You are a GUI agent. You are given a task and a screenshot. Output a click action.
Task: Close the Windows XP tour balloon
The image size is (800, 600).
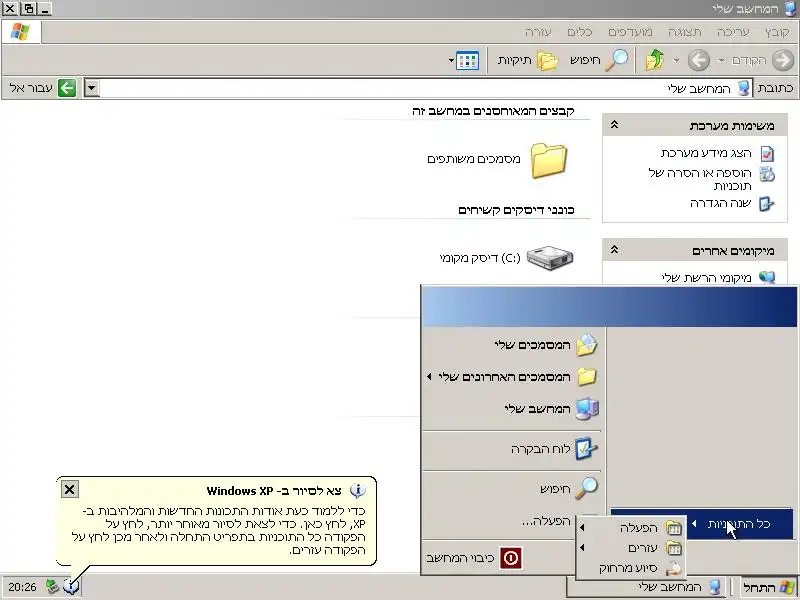tap(69, 490)
